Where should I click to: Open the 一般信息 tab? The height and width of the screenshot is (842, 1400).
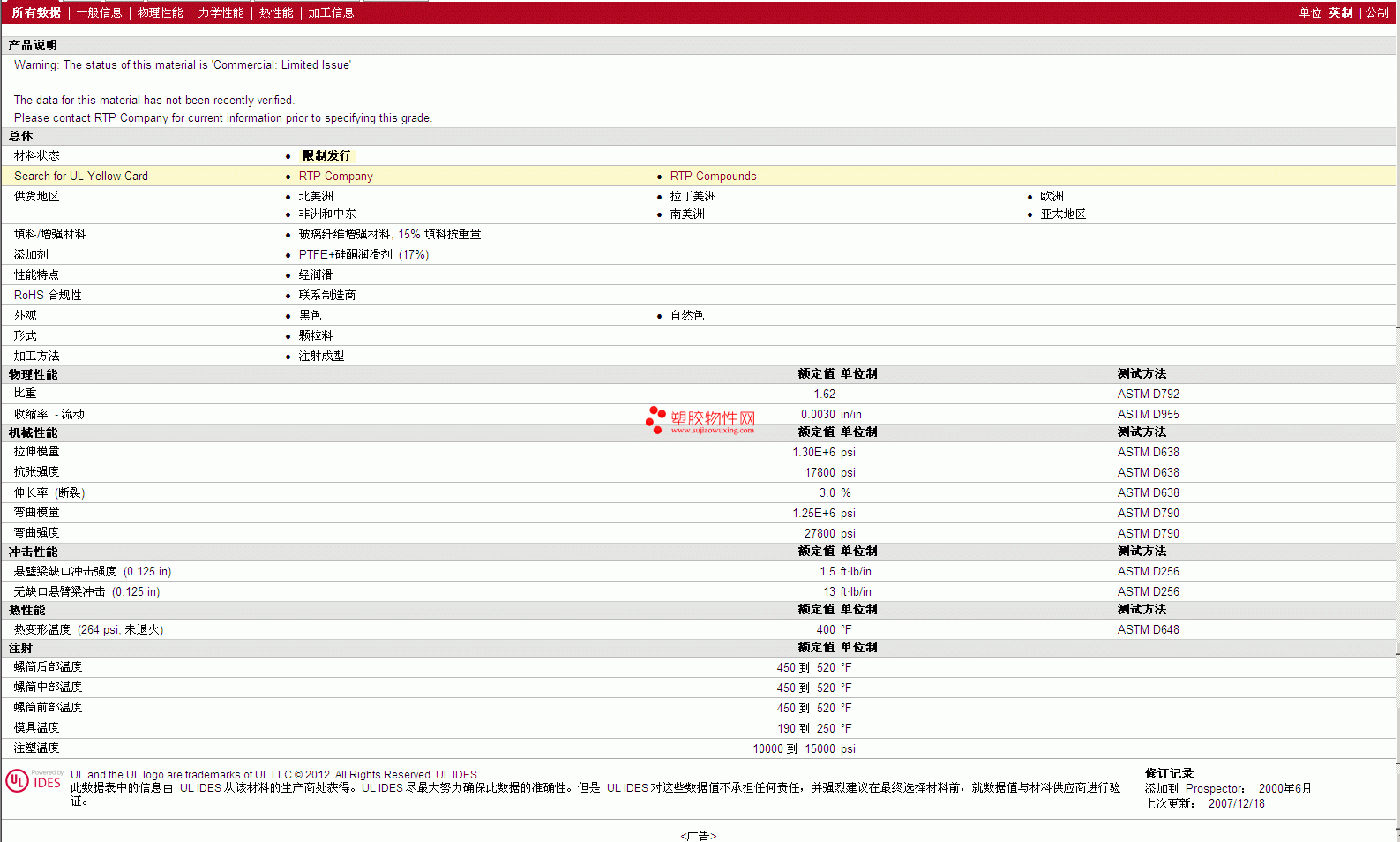click(99, 12)
